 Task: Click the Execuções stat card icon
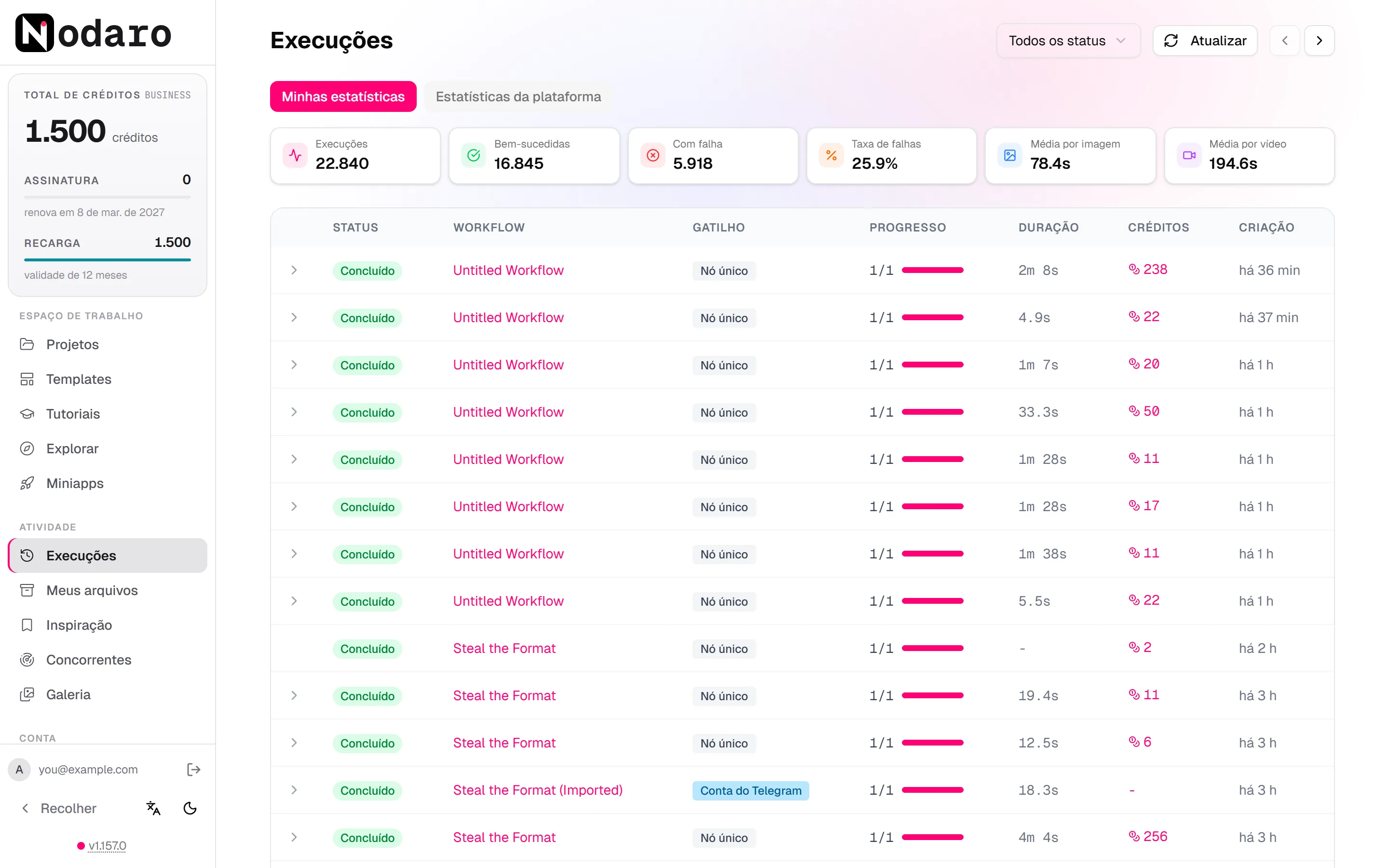295,156
